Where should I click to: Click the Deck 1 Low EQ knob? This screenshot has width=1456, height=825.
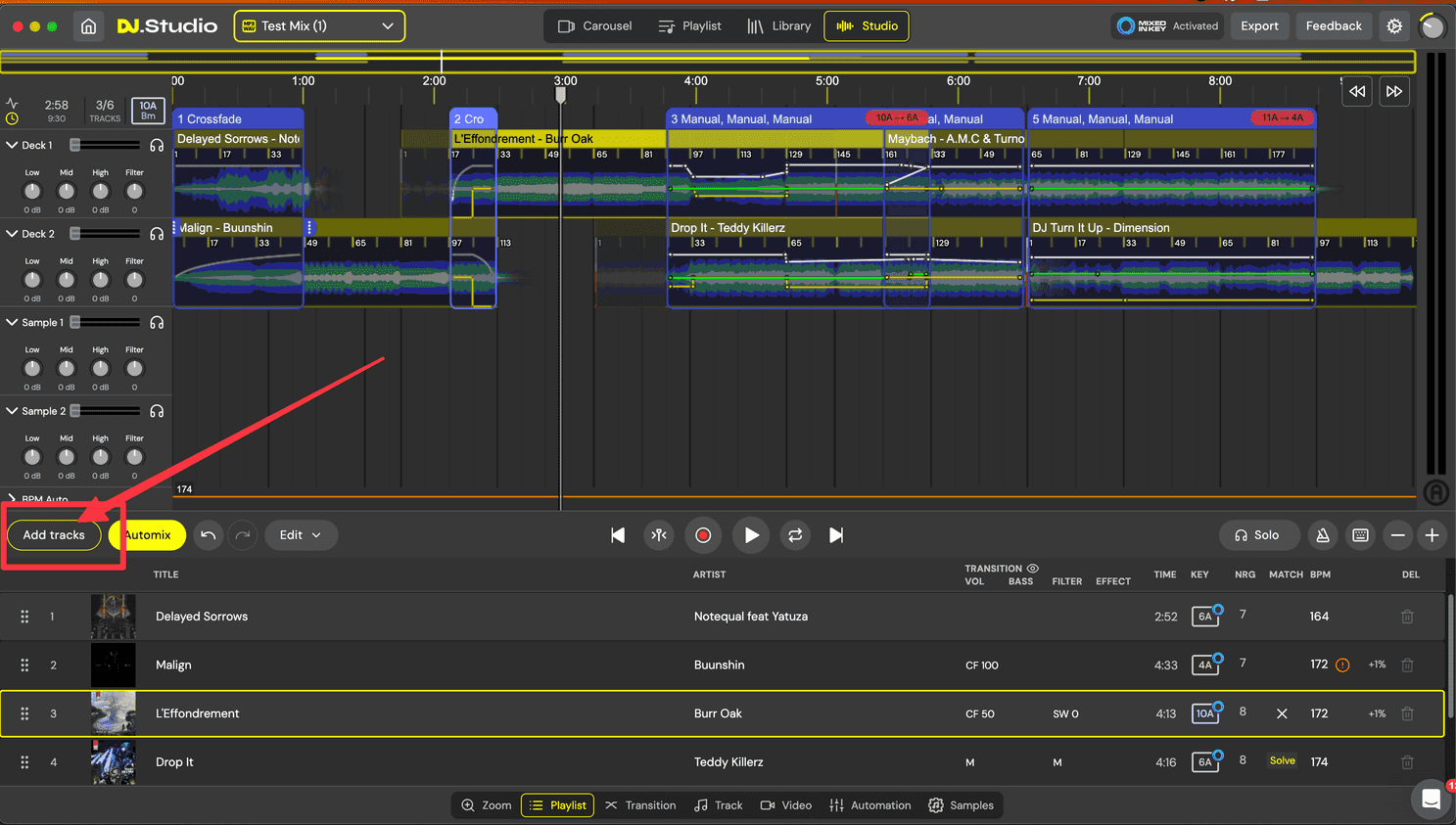click(32, 191)
